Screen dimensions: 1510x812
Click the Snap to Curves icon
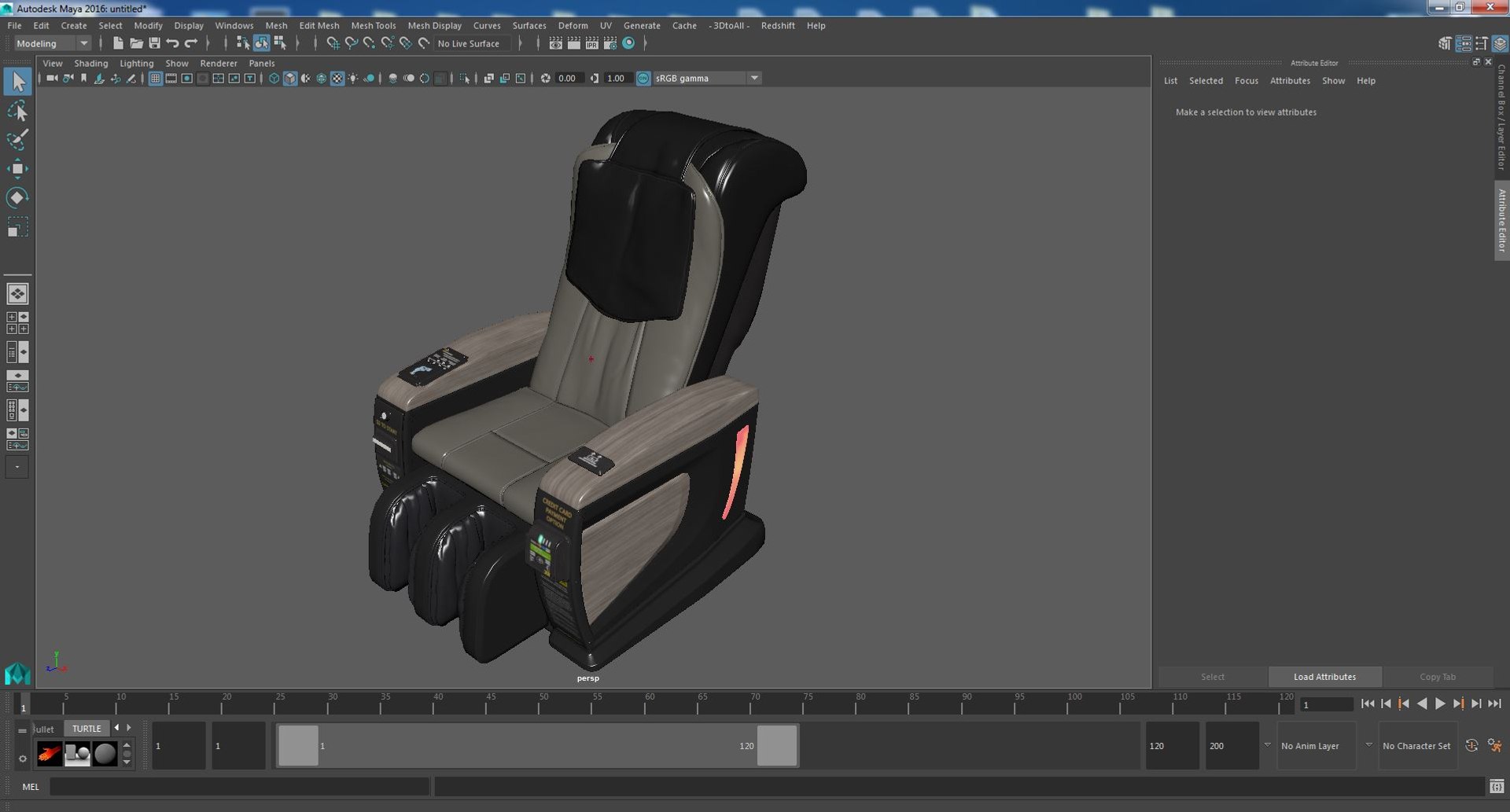(351, 43)
